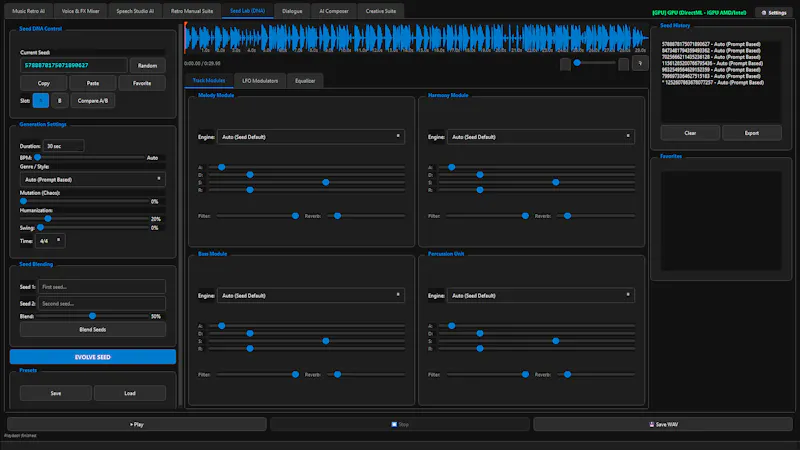Open the Percussion Unit Engine dropdown
Viewport: 800px width, 450px height.
[x=541, y=295]
